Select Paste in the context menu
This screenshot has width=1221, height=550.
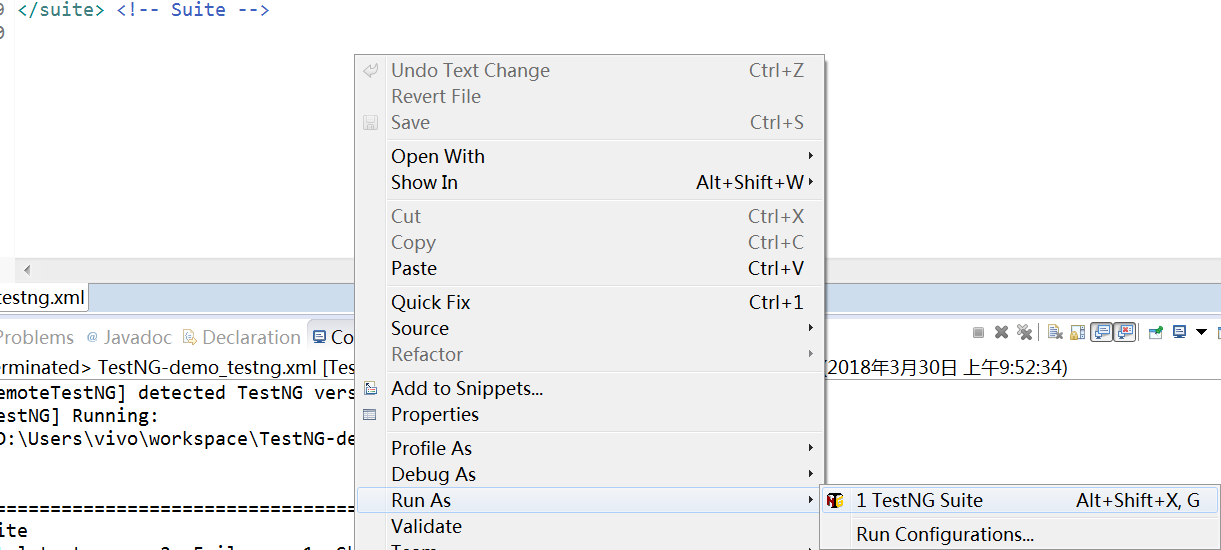click(414, 268)
